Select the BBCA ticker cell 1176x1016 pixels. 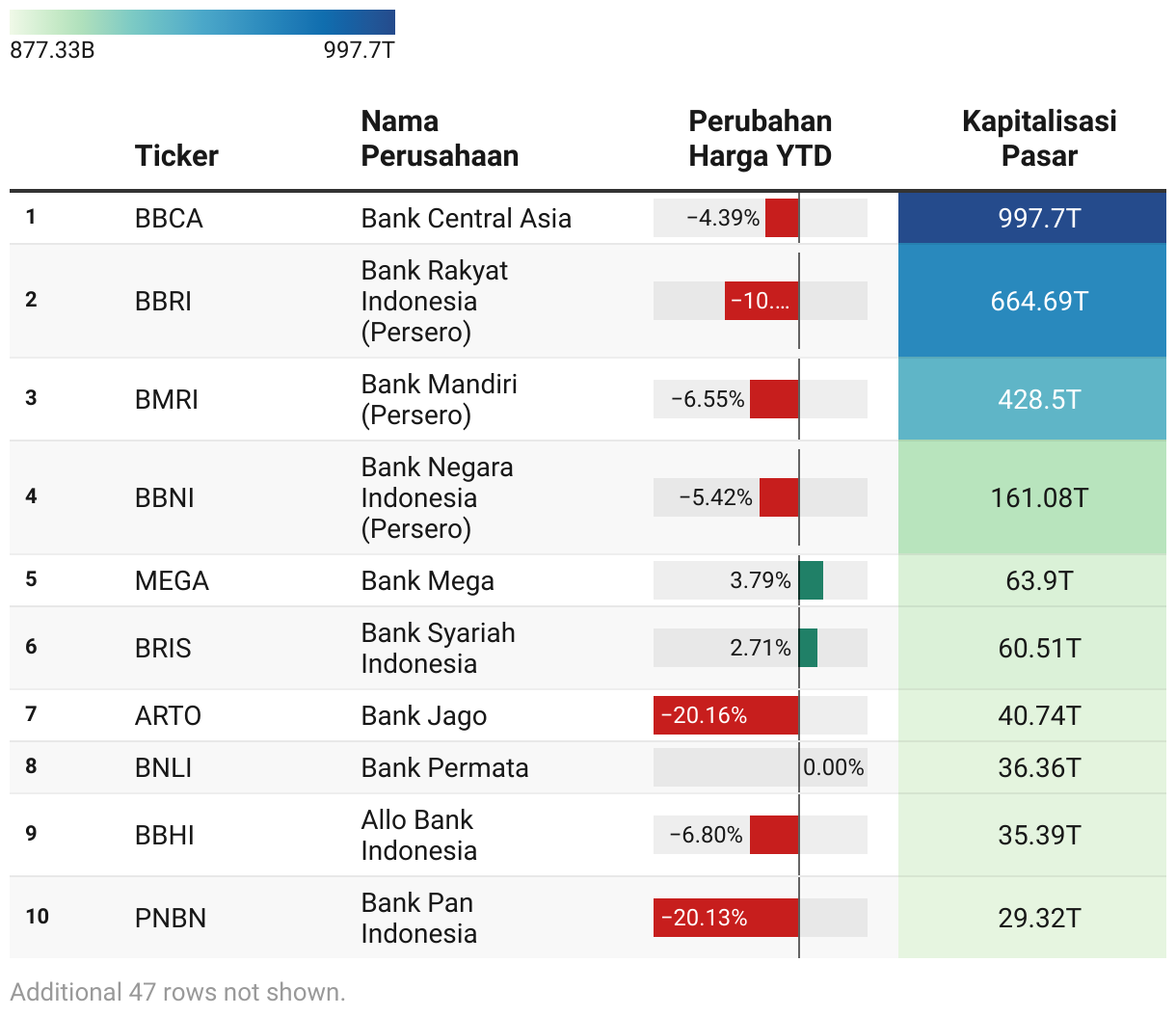(x=169, y=219)
